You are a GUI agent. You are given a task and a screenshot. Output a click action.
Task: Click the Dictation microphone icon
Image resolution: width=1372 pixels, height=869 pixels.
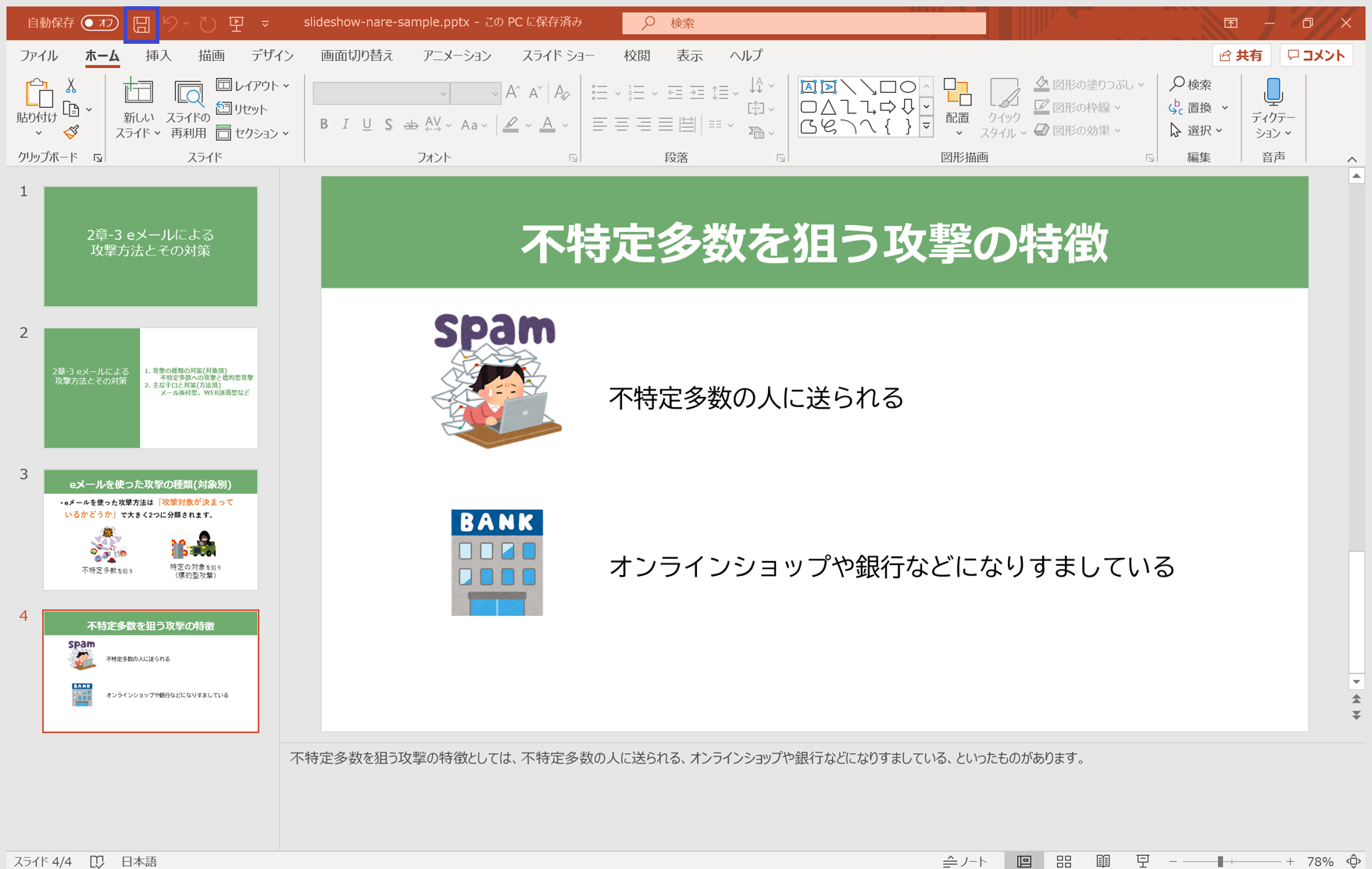coord(1273,93)
